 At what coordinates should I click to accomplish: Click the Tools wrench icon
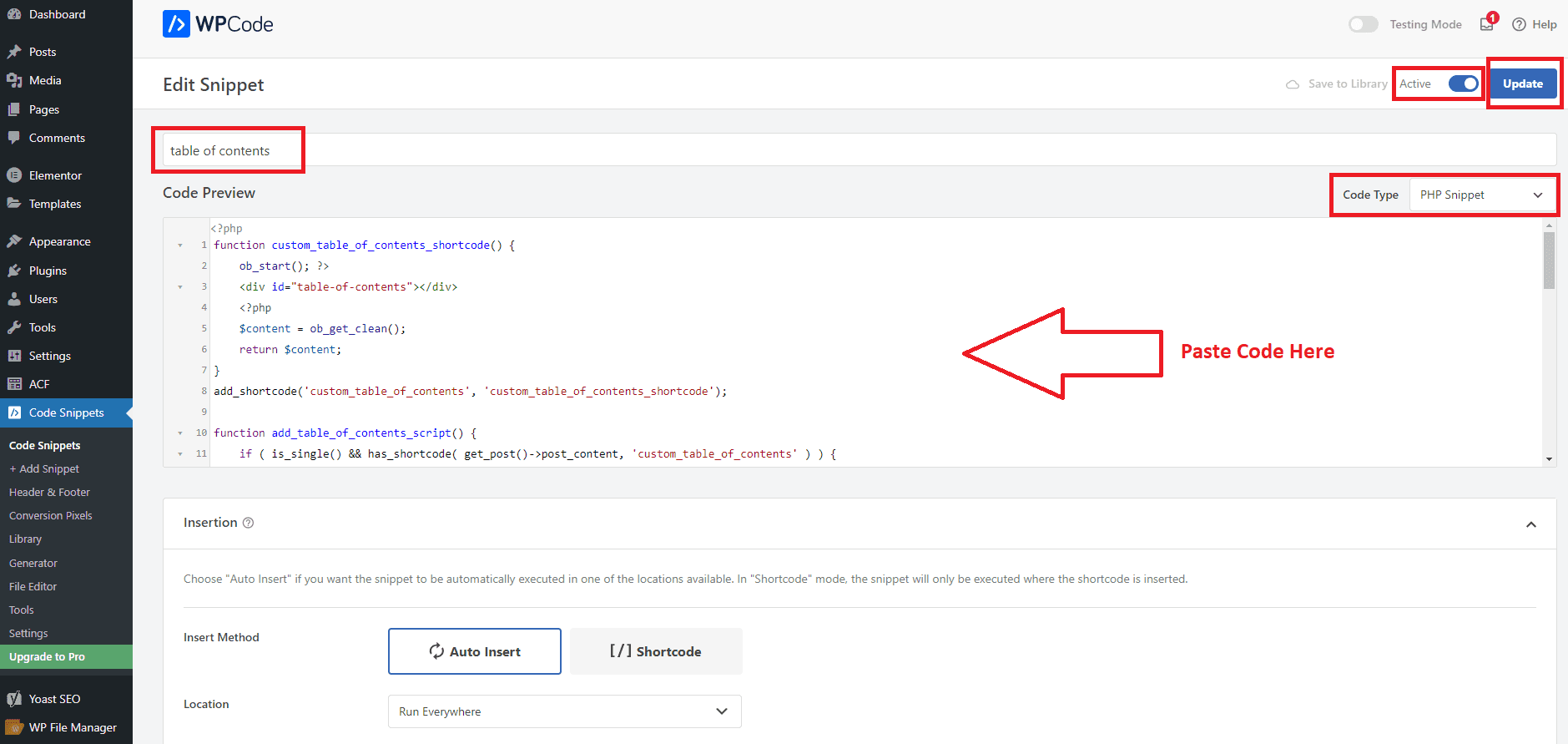click(x=14, y=327)
